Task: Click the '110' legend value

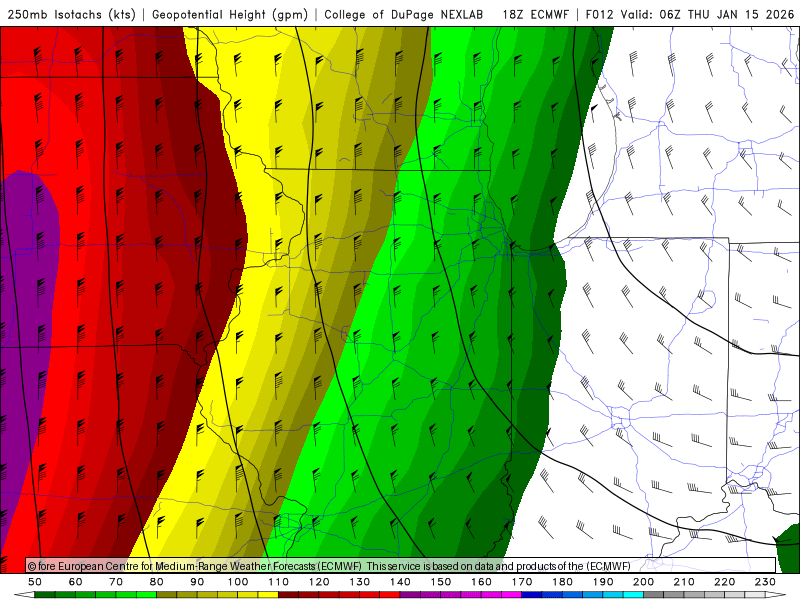Action: coord(279,582)
